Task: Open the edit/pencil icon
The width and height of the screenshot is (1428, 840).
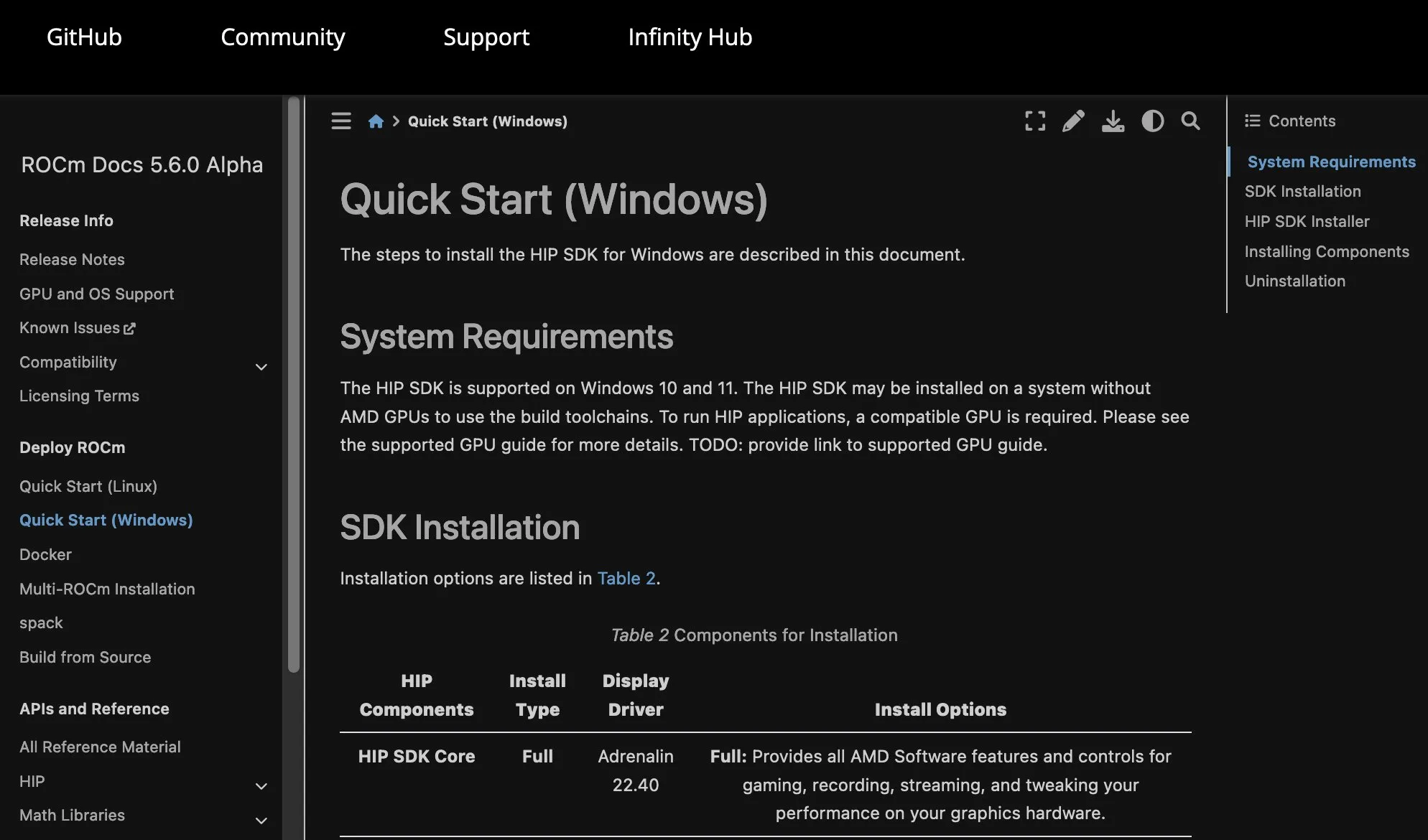Action: (1074, 120)
